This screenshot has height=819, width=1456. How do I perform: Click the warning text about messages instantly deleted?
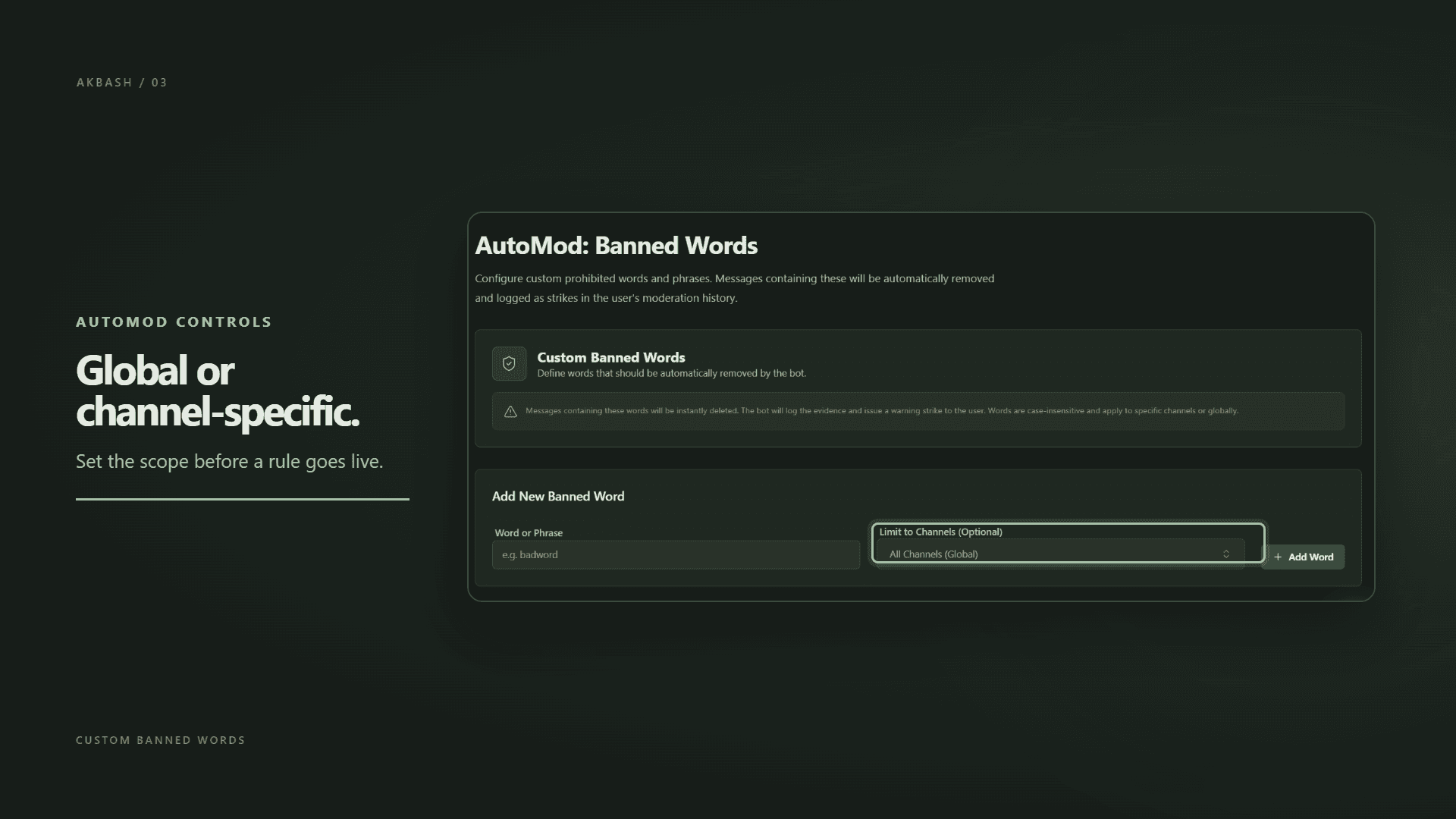pos(882,411)
